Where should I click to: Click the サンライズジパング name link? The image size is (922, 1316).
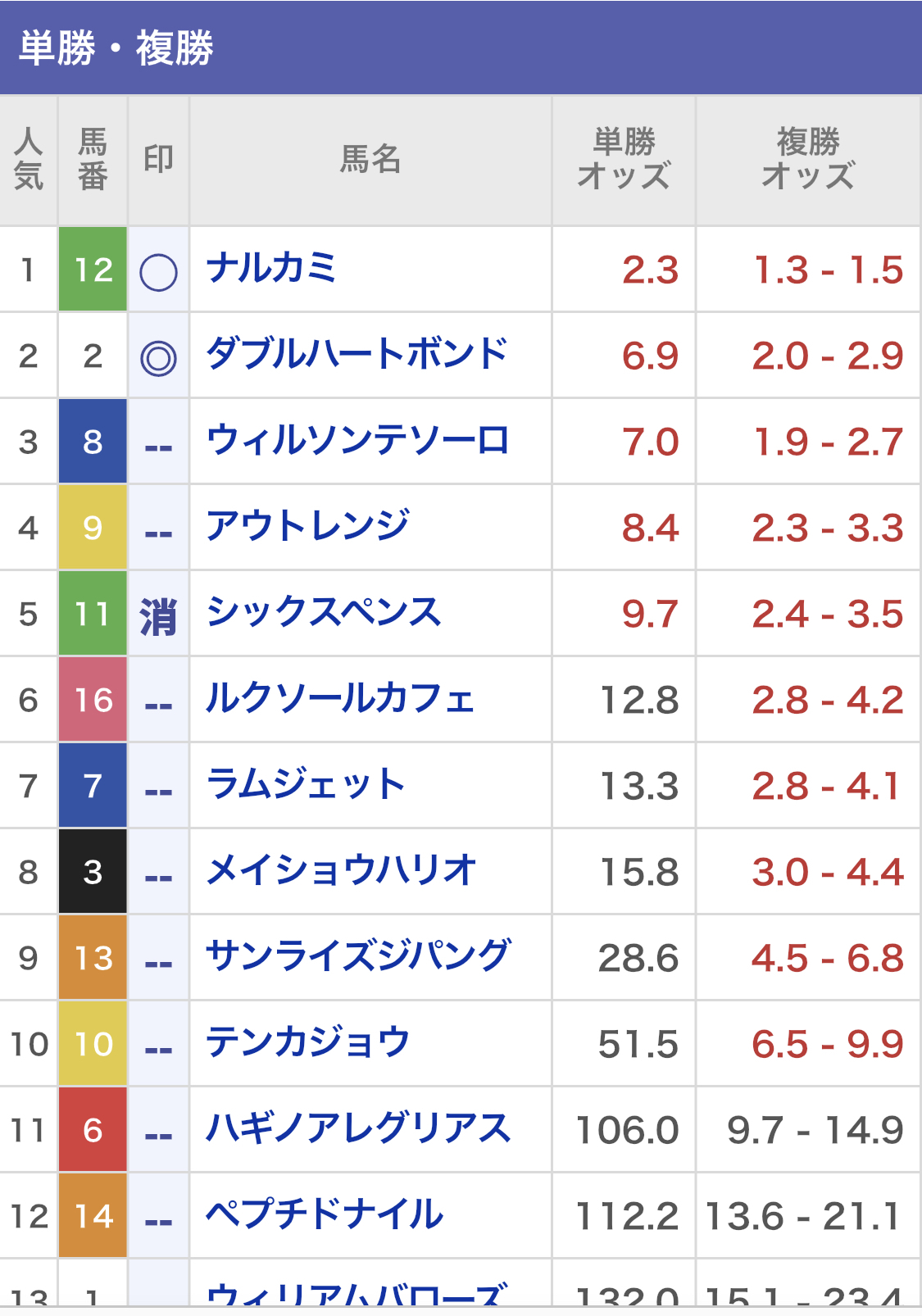[358, 957]
